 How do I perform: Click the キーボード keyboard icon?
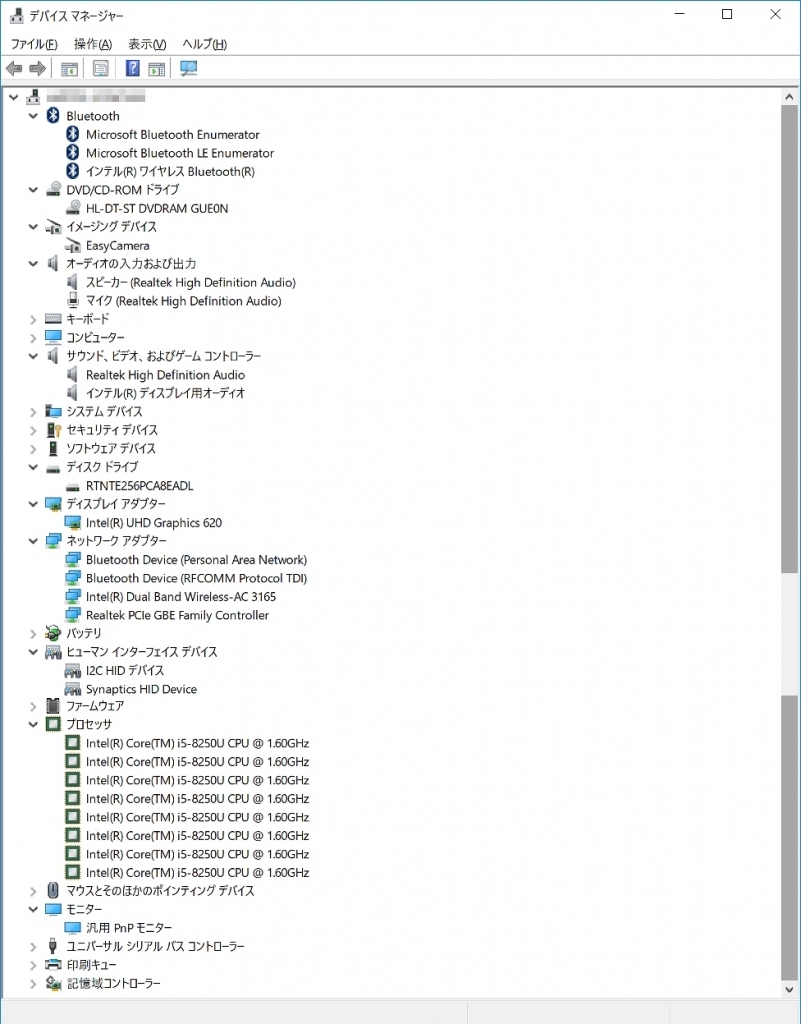pos(53,319)
